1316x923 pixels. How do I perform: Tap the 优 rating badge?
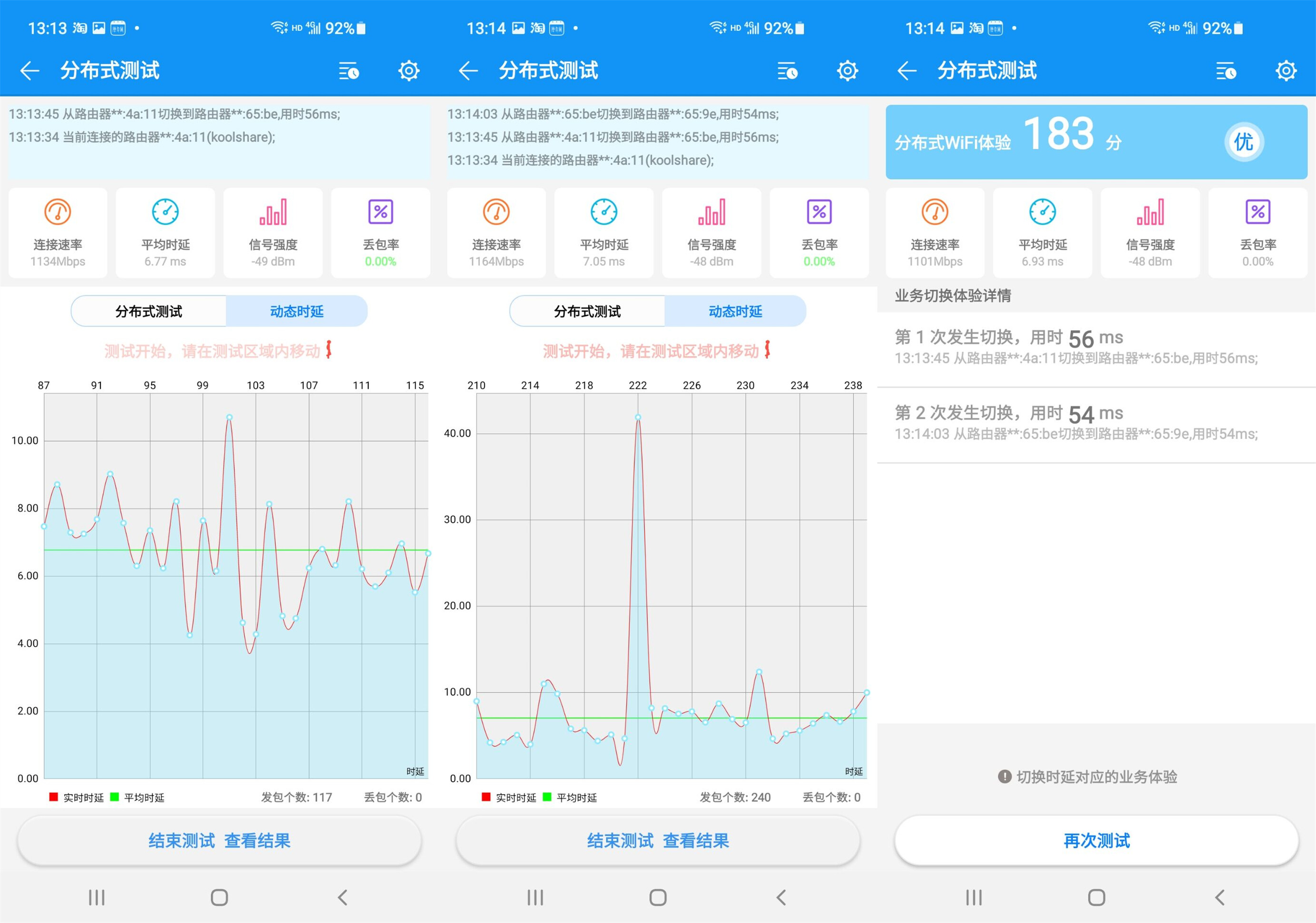coord(1243,142)
